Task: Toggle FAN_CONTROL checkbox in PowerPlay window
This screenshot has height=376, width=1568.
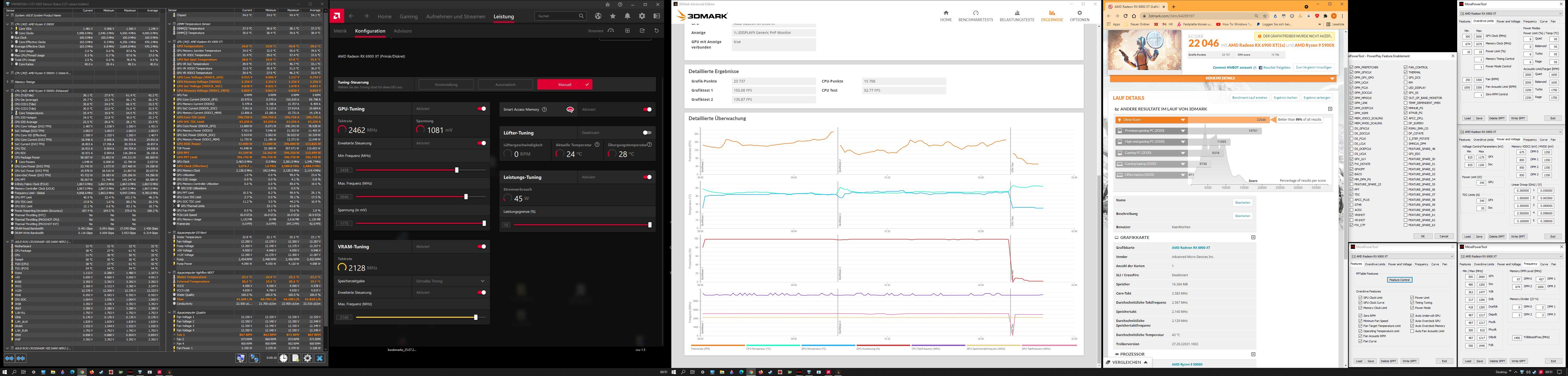Action: (x=1405, y=68)
